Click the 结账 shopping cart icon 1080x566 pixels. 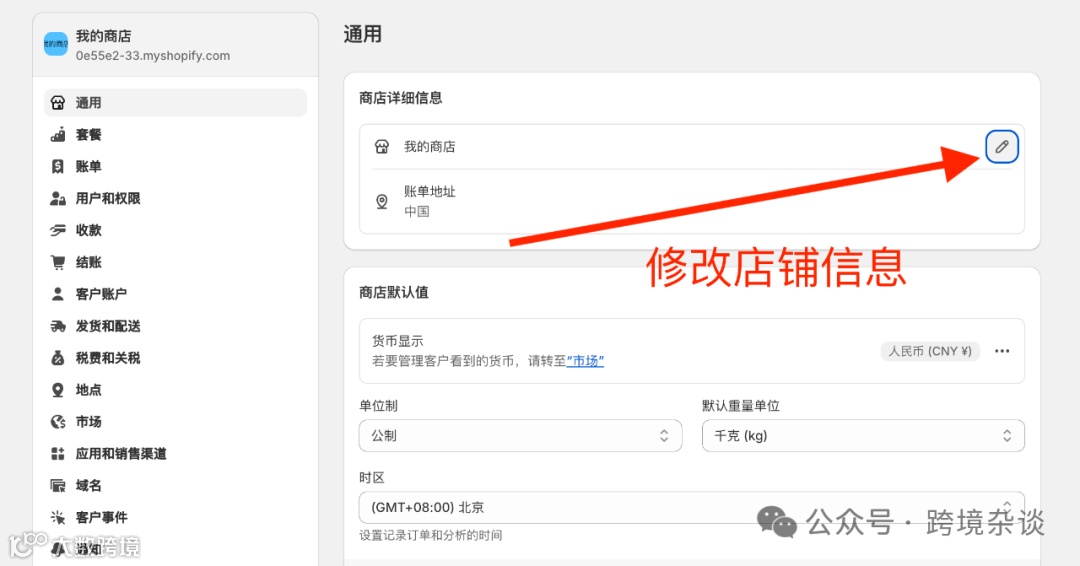point(58,262)
